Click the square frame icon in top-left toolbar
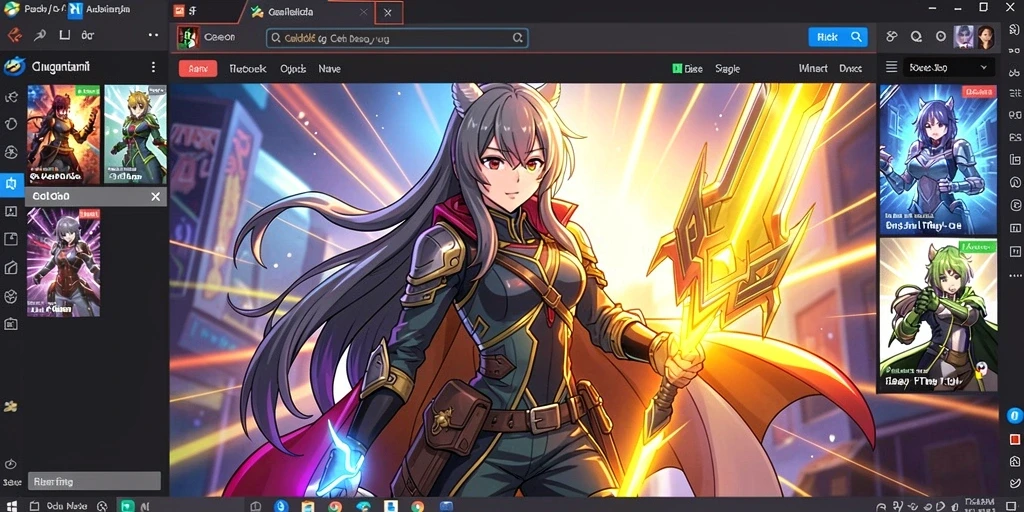Viewport: 1024px width, 512px height. [65, 35]
